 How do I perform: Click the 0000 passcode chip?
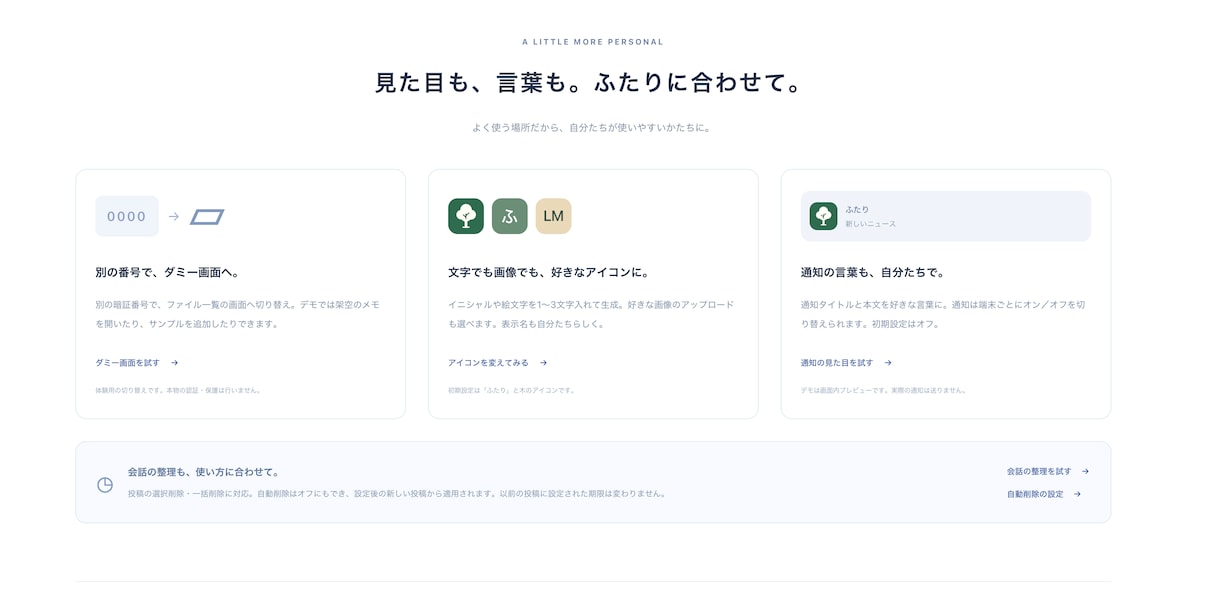point(127,216)
